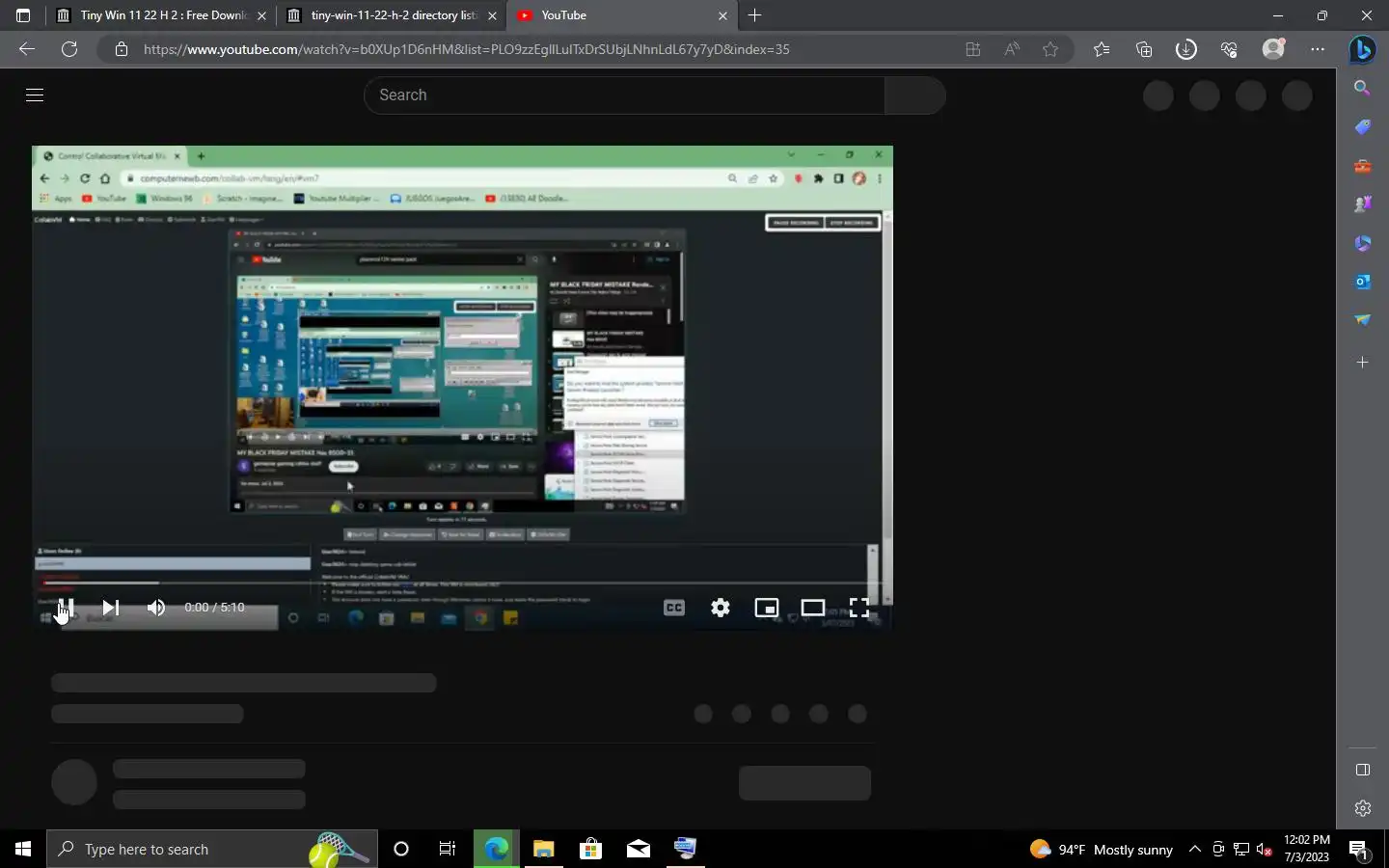Screen dimensions: 1389x868
Task: Add a new sidebar app
Action: 1362,363
